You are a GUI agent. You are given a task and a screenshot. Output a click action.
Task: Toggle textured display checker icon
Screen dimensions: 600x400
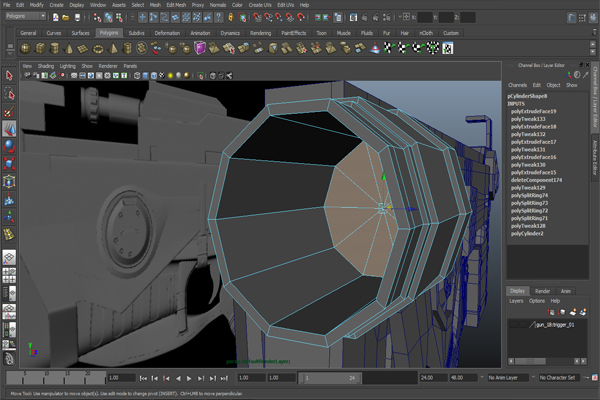162,76
